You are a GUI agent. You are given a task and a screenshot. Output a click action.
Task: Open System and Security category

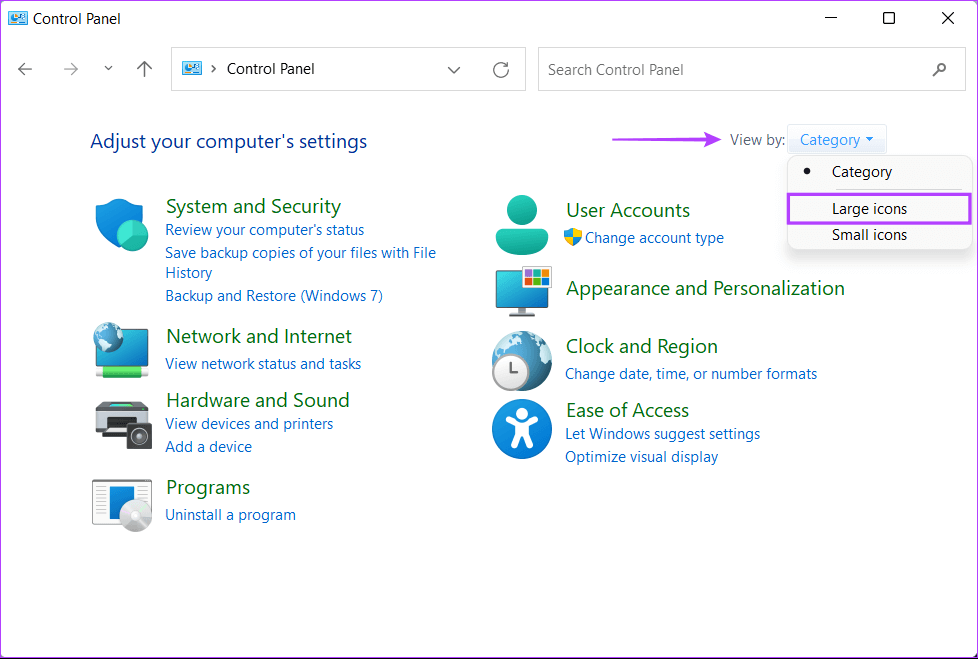253,206
